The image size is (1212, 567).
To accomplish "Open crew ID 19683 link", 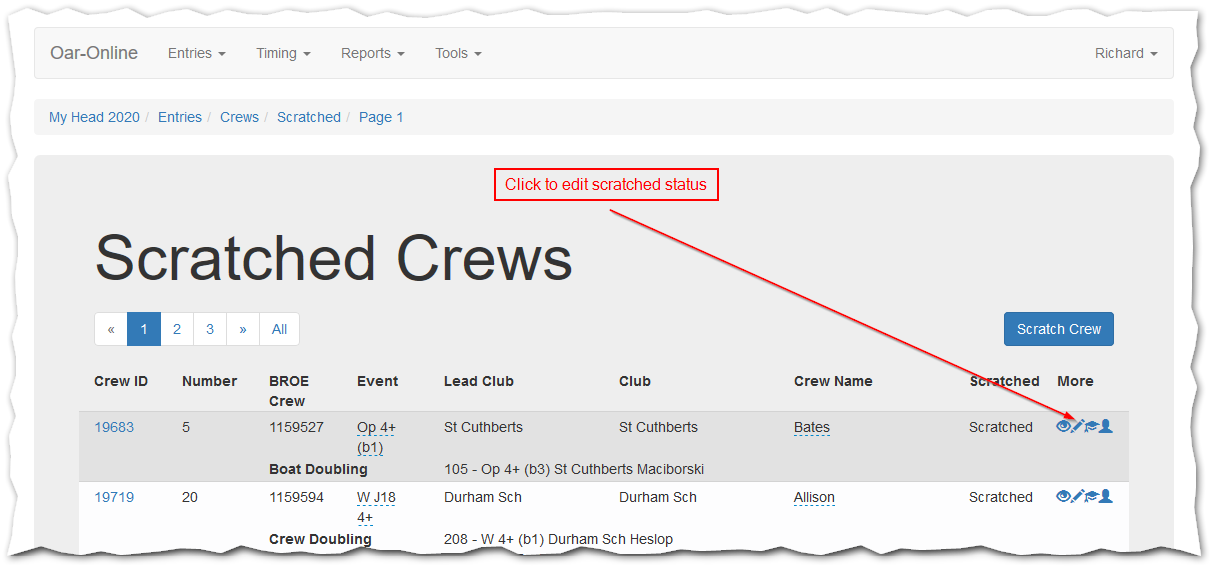I will [x=114, y=427].
